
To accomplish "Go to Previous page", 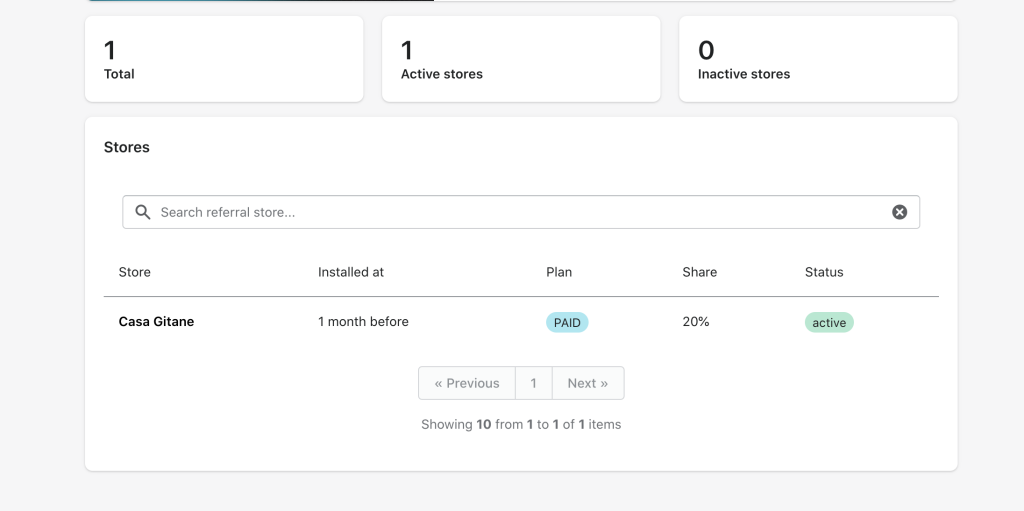I will click(467, 383).
